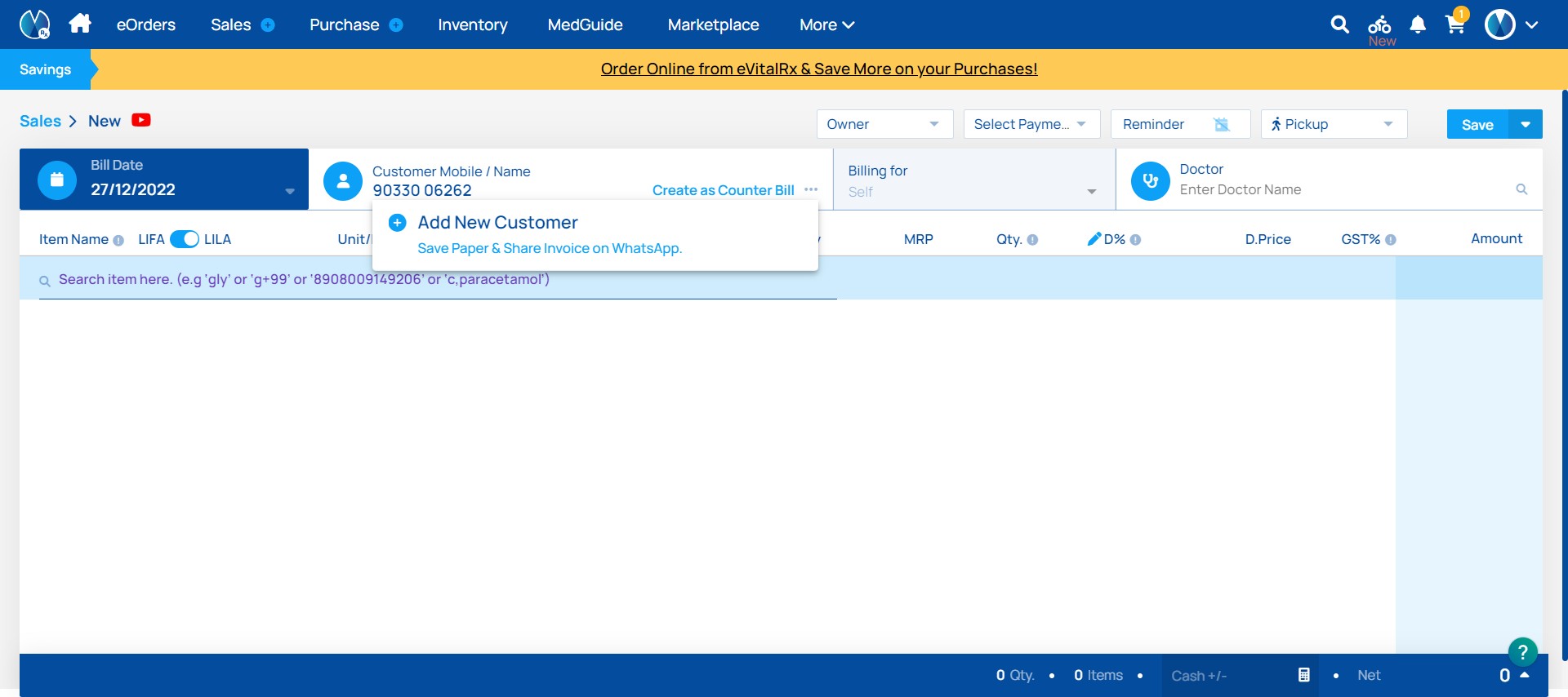Open the Owner dropdown
This screenshot has width=1568, height=697.
click(x=884, y=124)
